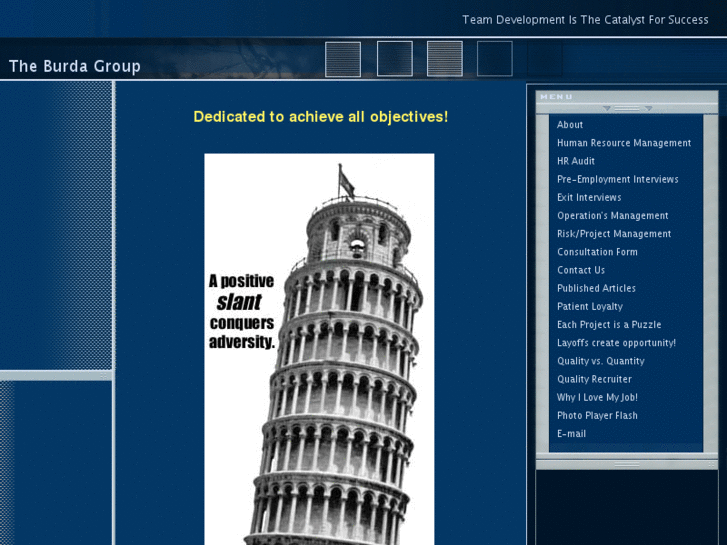Select Pre-Employment Interviews in the menu

617,180
